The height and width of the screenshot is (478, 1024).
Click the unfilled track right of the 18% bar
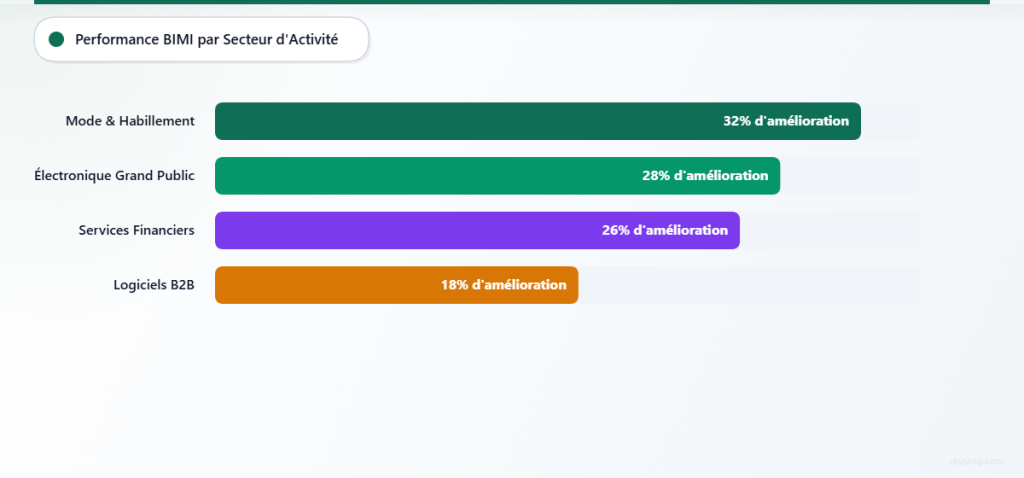pyautogui.click(x=750, y=285)
